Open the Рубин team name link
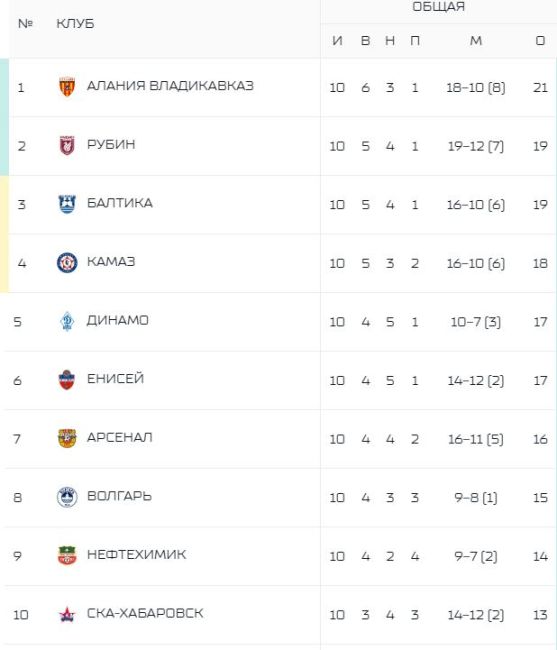557x650 pixels. pos(111,144)
